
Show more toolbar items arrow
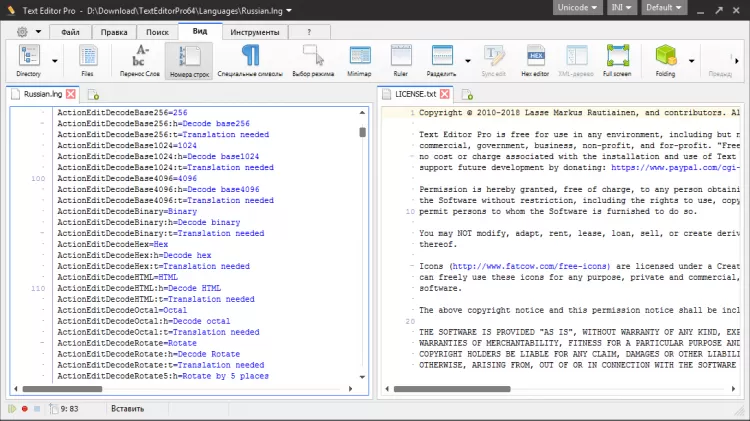(737, 61)
